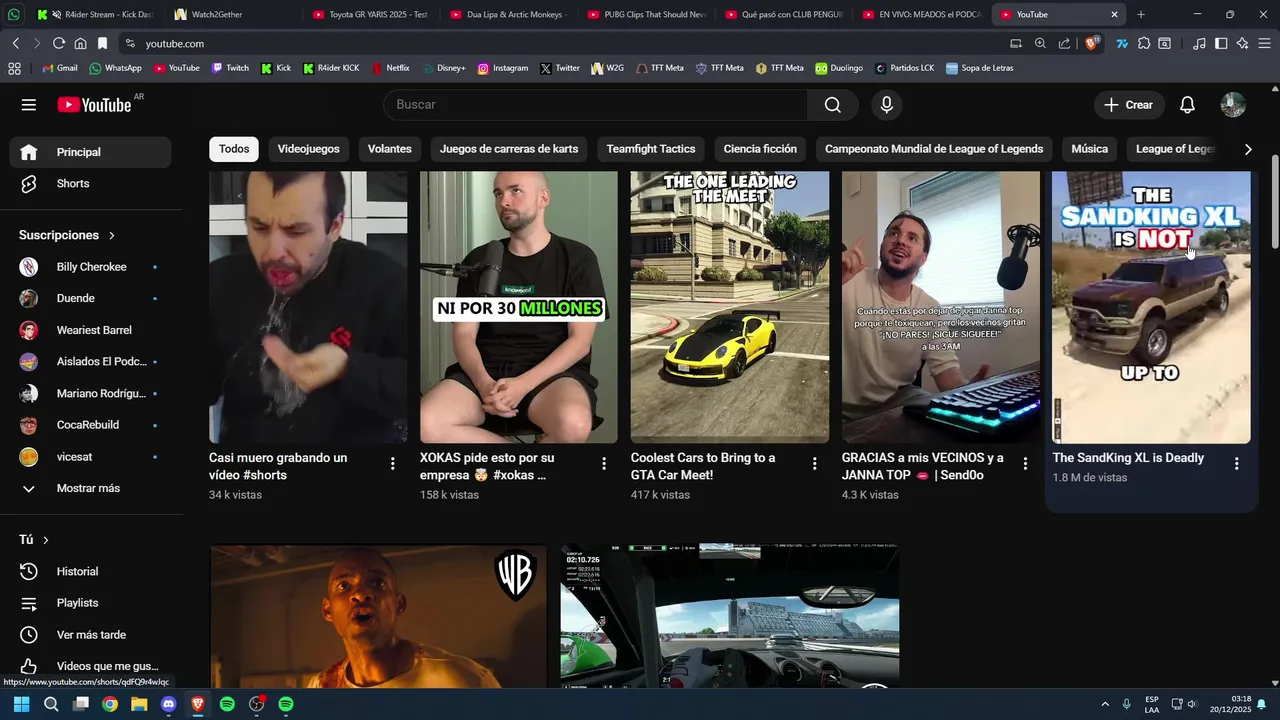Focus the Buscar search field
The height and width of the screenshot is (720, 1280).
(x=596, y=105)
